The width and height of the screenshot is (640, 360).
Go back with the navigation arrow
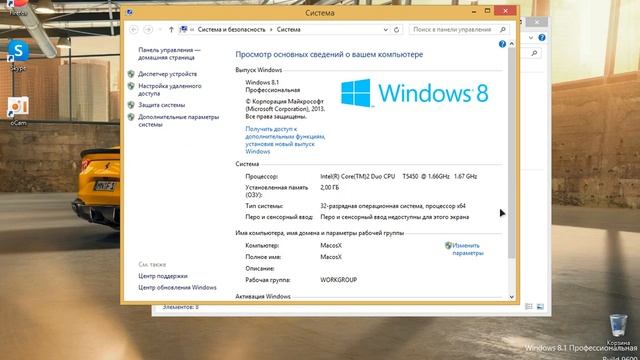tap(133, 29)
